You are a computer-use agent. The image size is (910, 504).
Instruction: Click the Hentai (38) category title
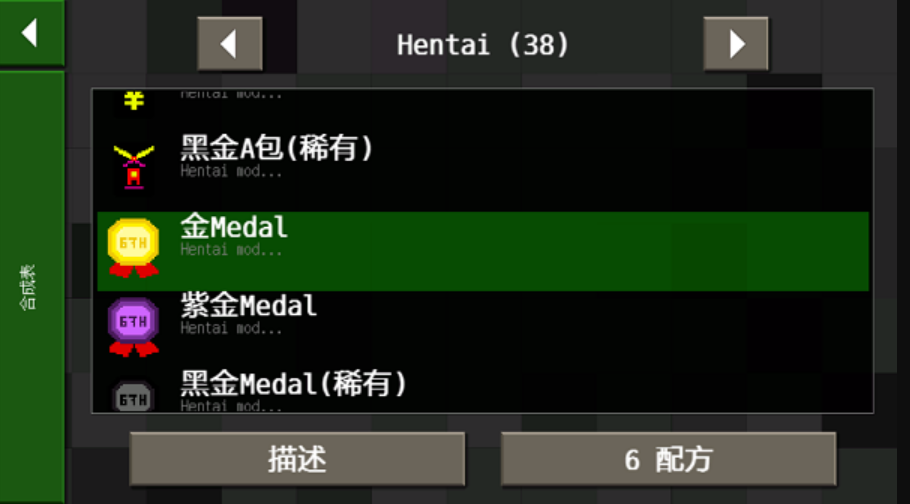(483, 45)
